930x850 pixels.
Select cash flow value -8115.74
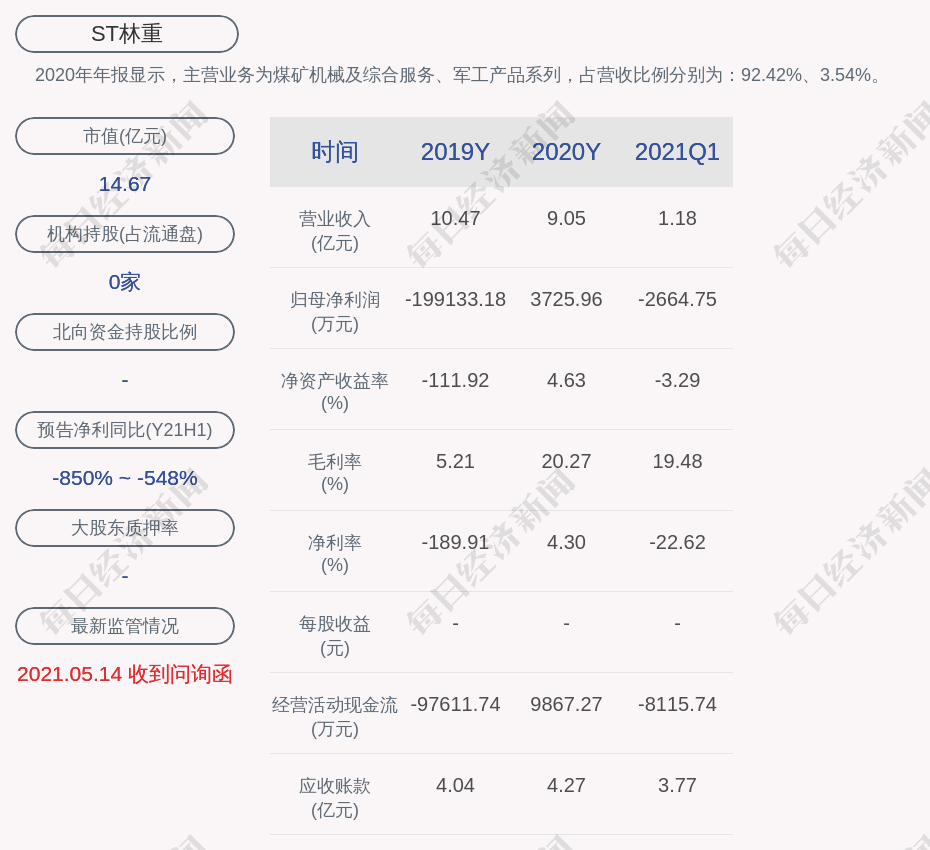pyautogui.click(x=677, y=704)
